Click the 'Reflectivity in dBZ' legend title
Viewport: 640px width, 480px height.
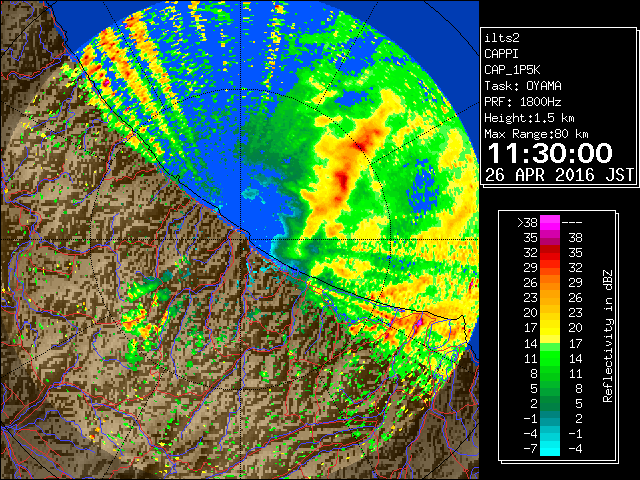pyautogui.click(x=608, y=336)
